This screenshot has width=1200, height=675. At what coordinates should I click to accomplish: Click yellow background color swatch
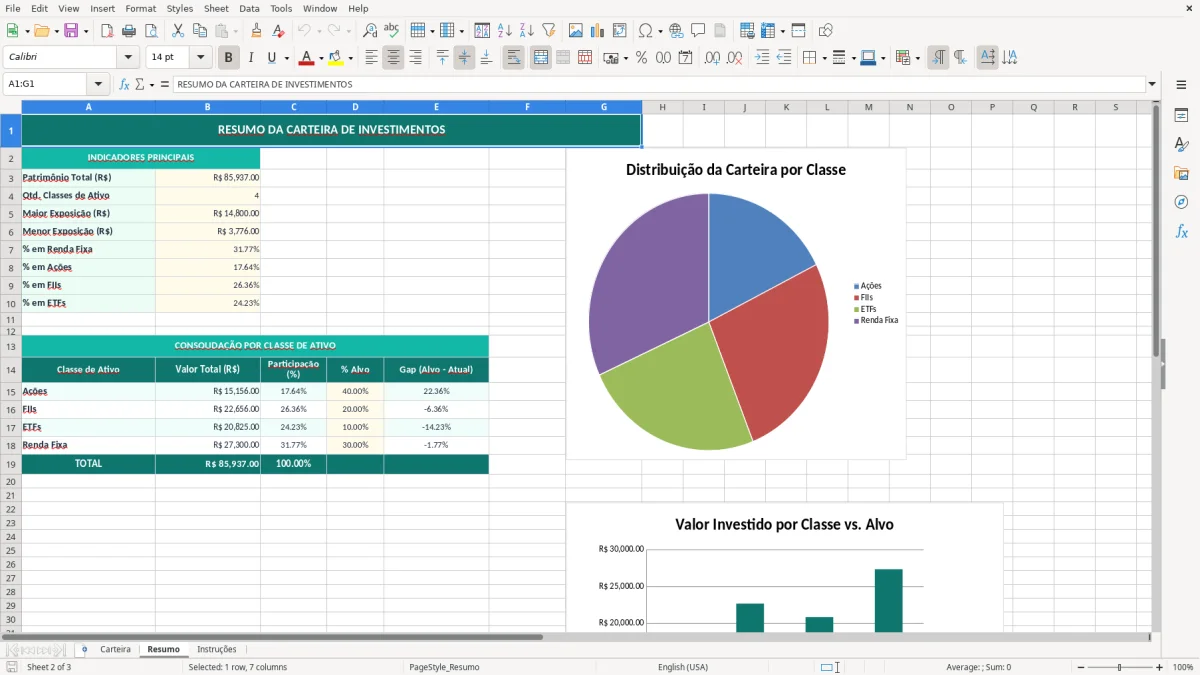point(336,58)
